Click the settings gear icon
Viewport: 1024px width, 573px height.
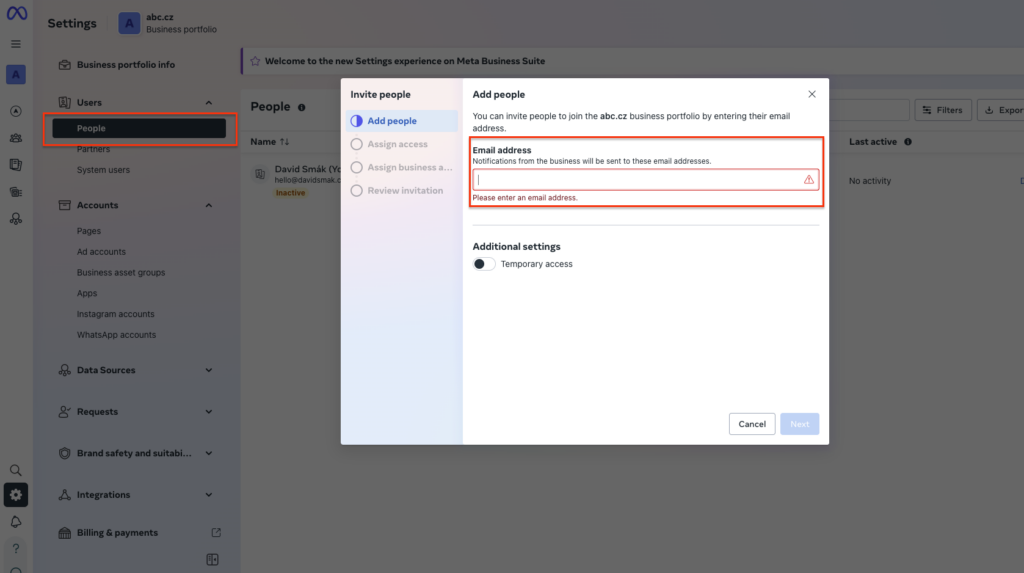coord(16,495)
